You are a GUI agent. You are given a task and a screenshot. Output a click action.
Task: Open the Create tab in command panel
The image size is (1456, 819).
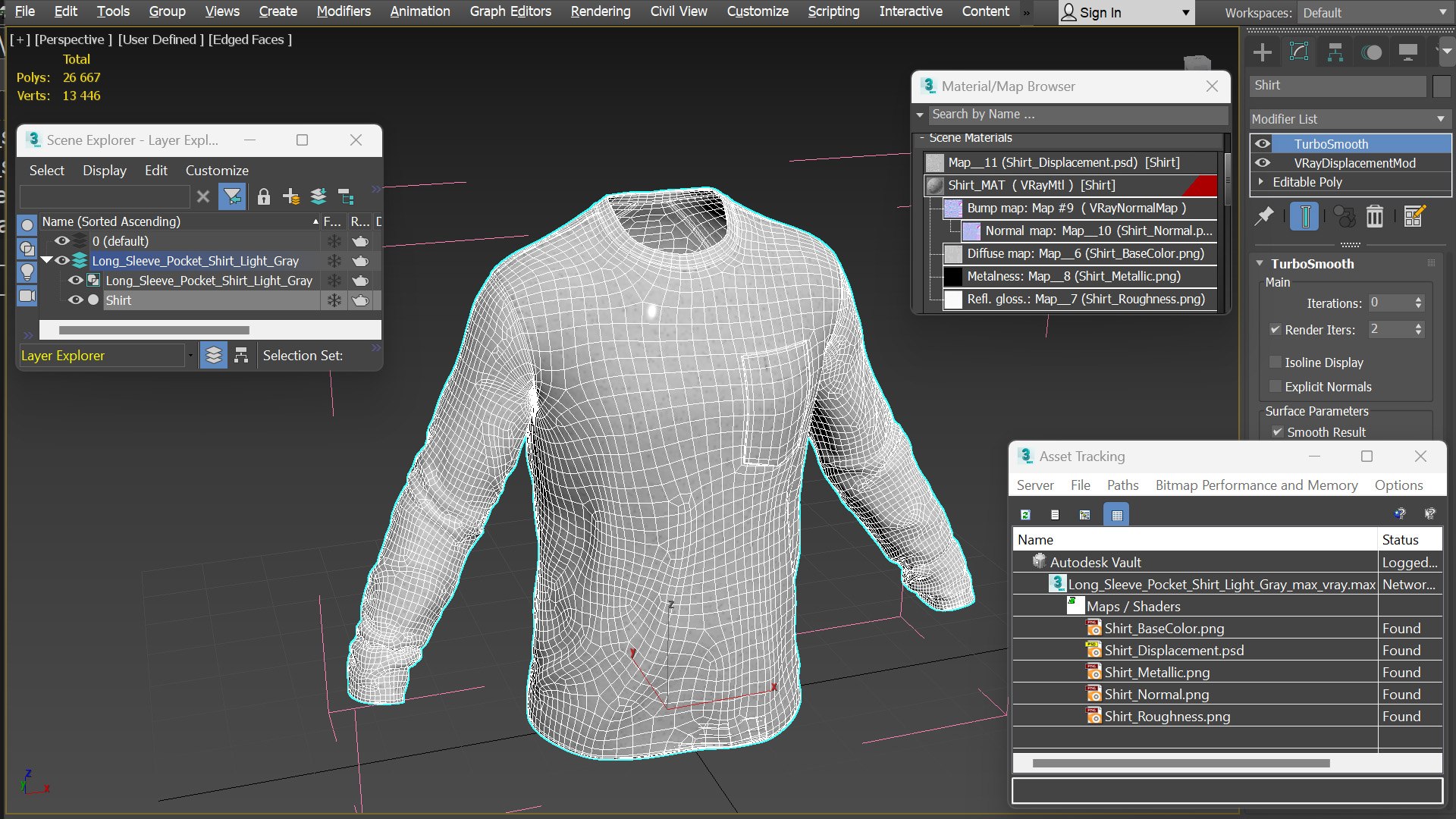(x=1263, y=52)
